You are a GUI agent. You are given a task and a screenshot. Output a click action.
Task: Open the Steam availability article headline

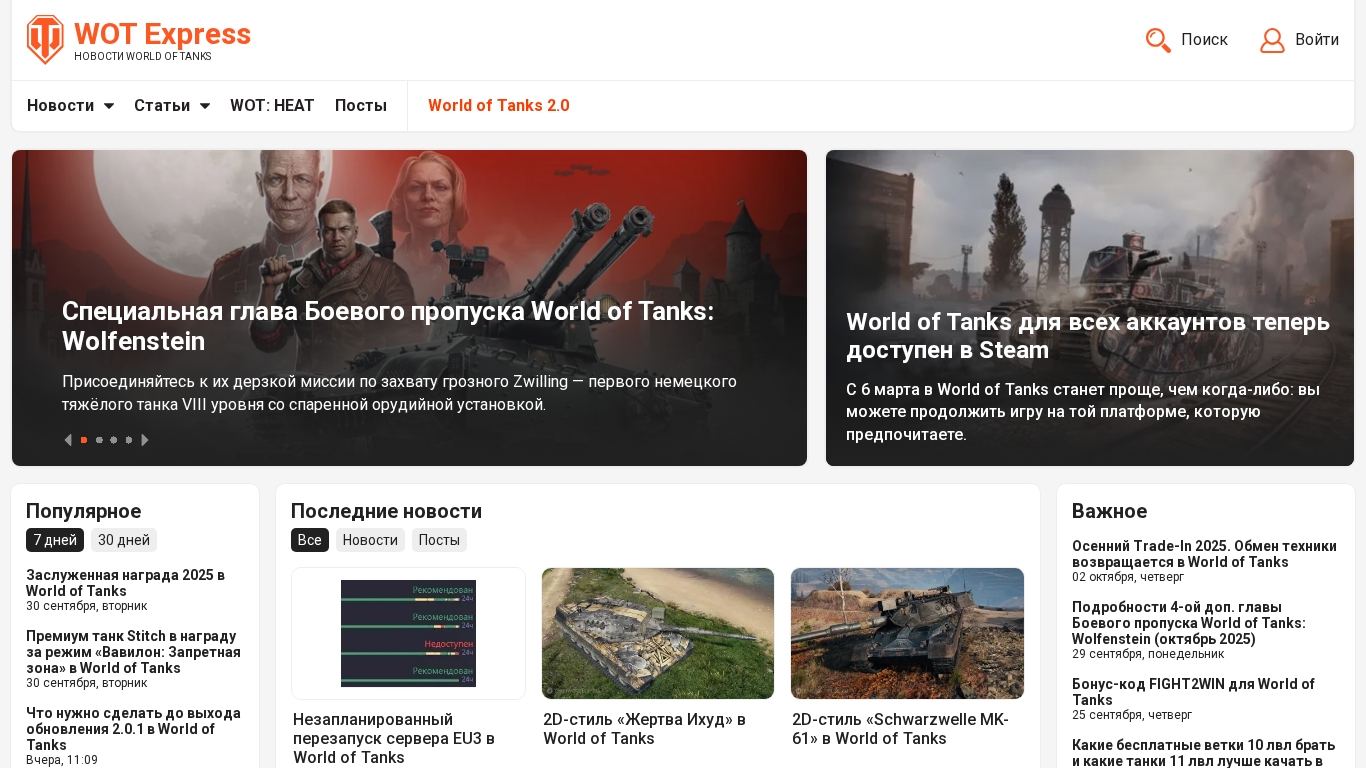(x=1088, y=336)
